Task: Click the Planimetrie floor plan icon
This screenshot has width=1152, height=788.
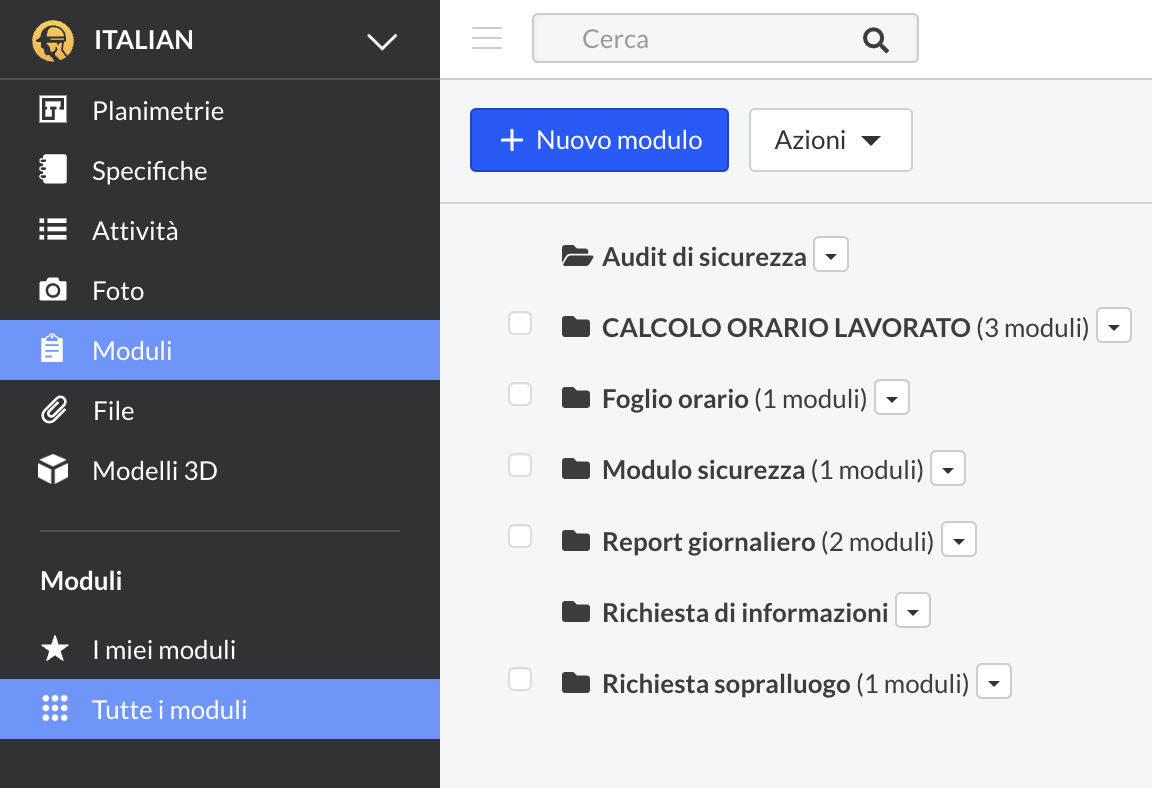Action: click(53, 110)
